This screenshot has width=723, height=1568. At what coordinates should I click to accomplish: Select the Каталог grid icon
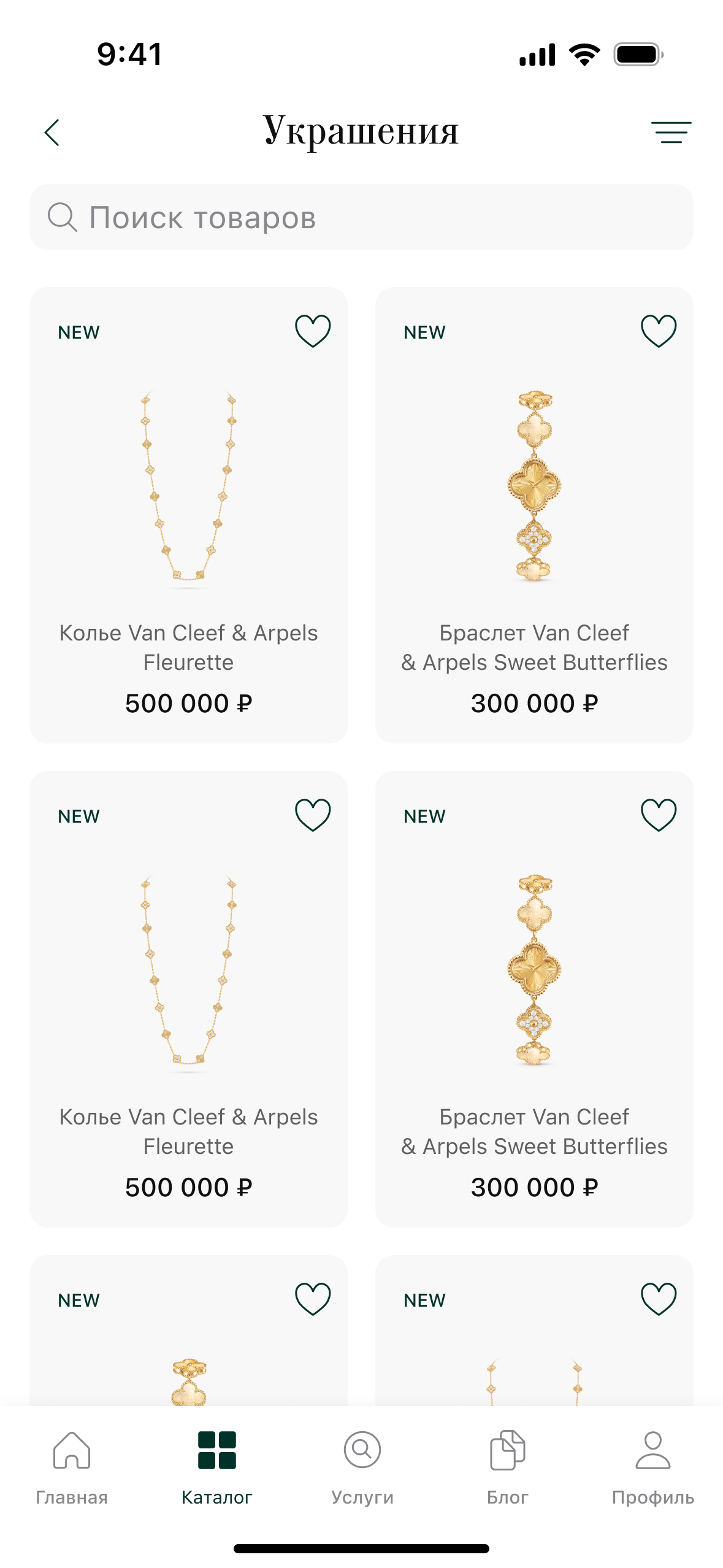tap(217, 1450)
